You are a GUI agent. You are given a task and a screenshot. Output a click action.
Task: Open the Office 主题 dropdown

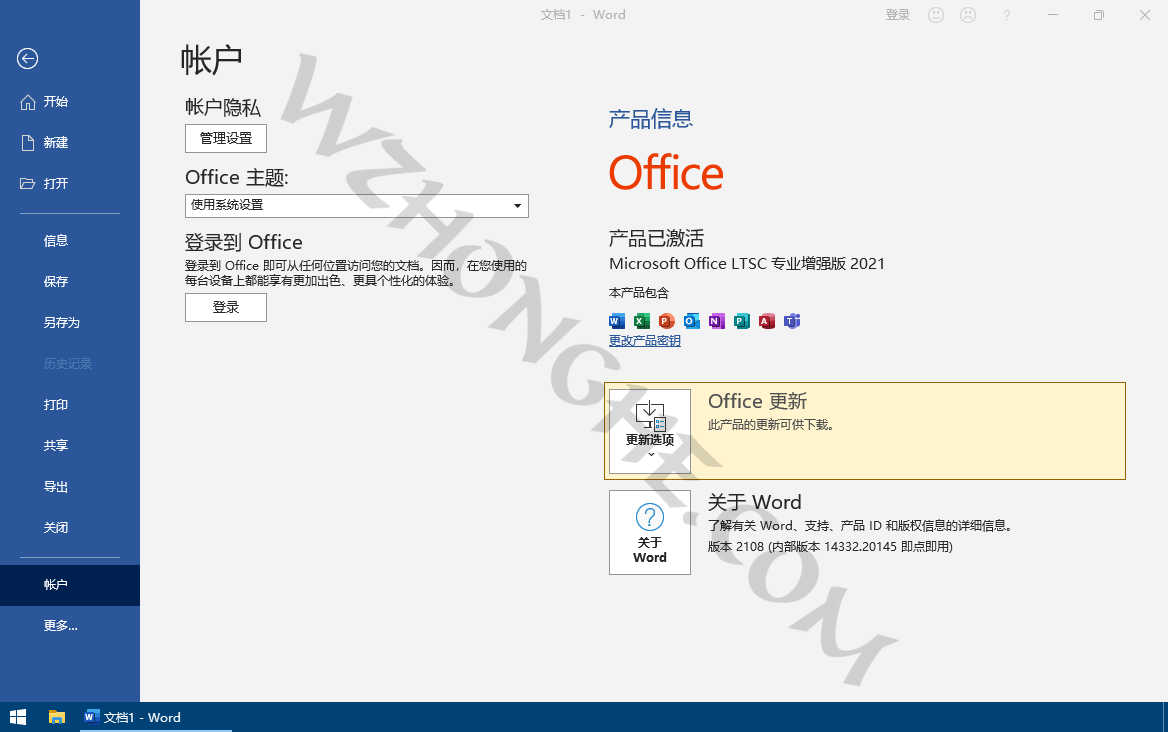518,206
